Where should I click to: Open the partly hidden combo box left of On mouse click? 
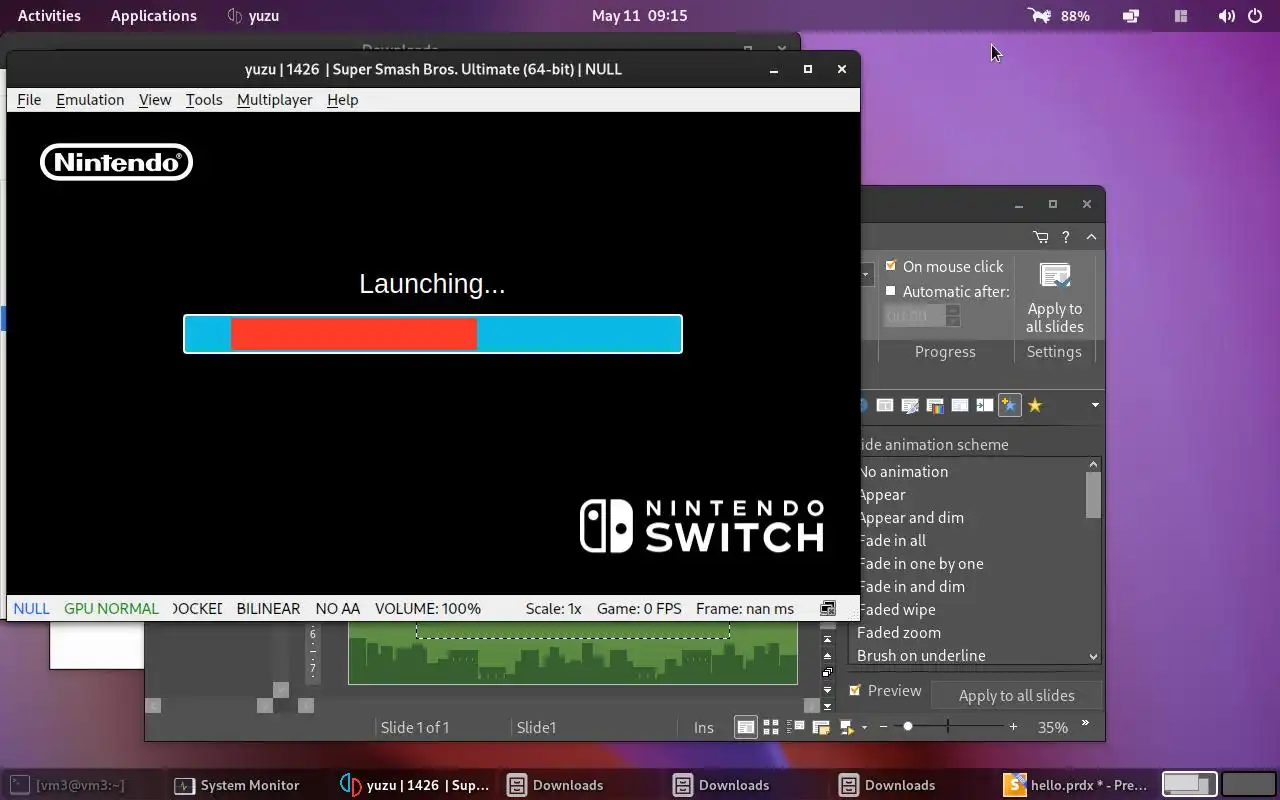pyautogui.click(x=868, y=274)
